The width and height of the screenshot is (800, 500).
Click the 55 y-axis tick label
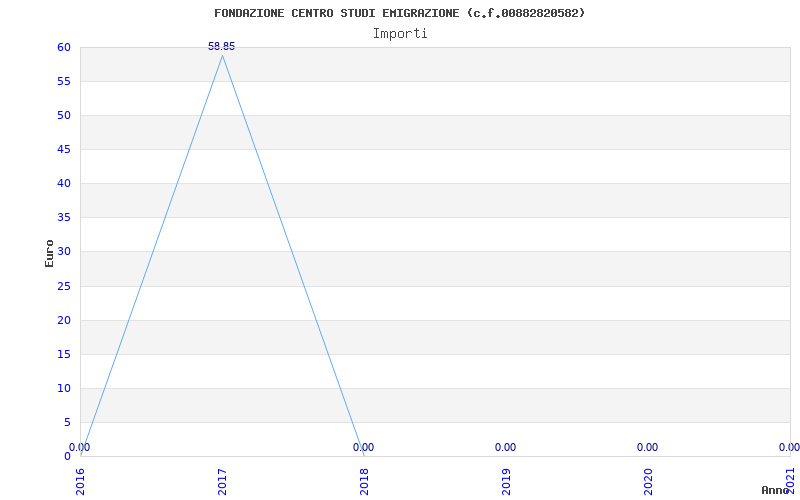point(64,82)
